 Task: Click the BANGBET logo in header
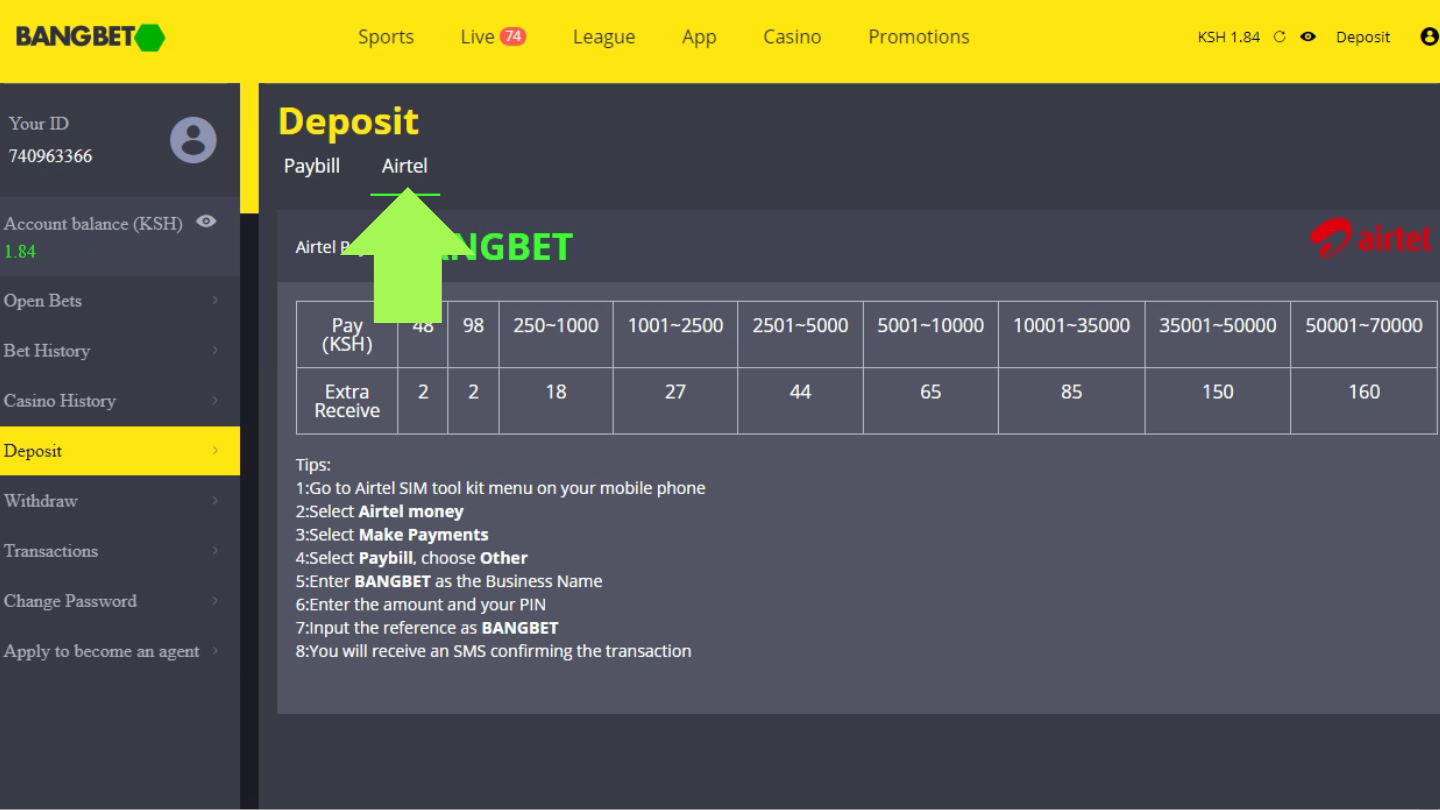point(90,37)
